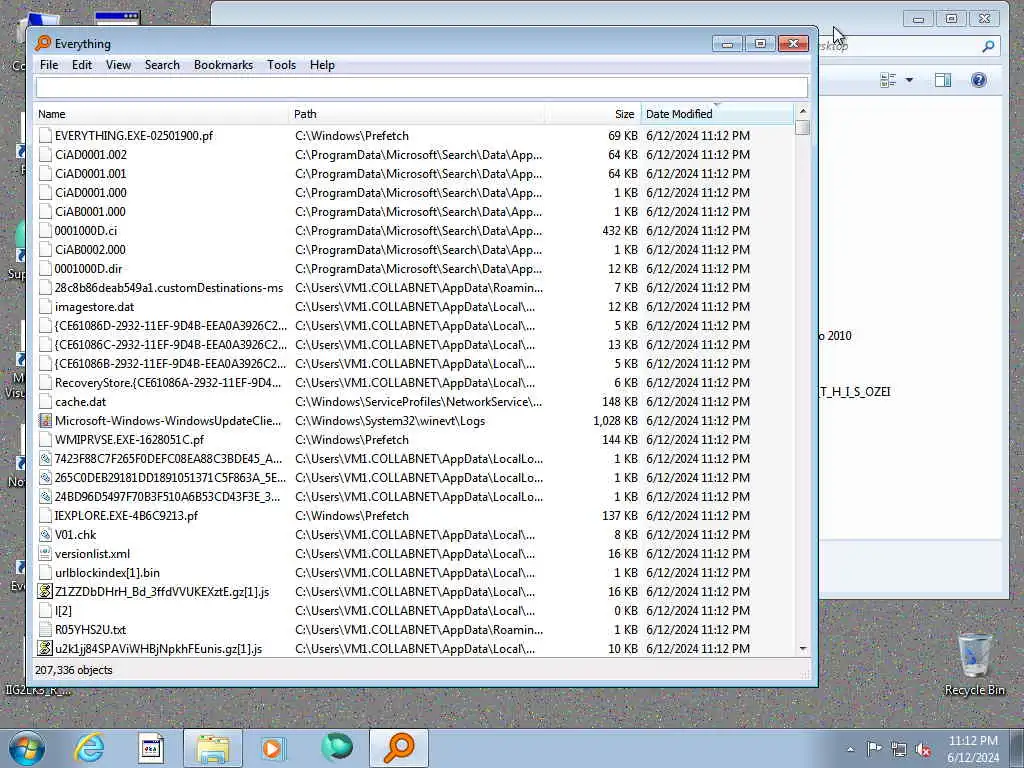Select icon of versionlist.xml

[45, 553]
